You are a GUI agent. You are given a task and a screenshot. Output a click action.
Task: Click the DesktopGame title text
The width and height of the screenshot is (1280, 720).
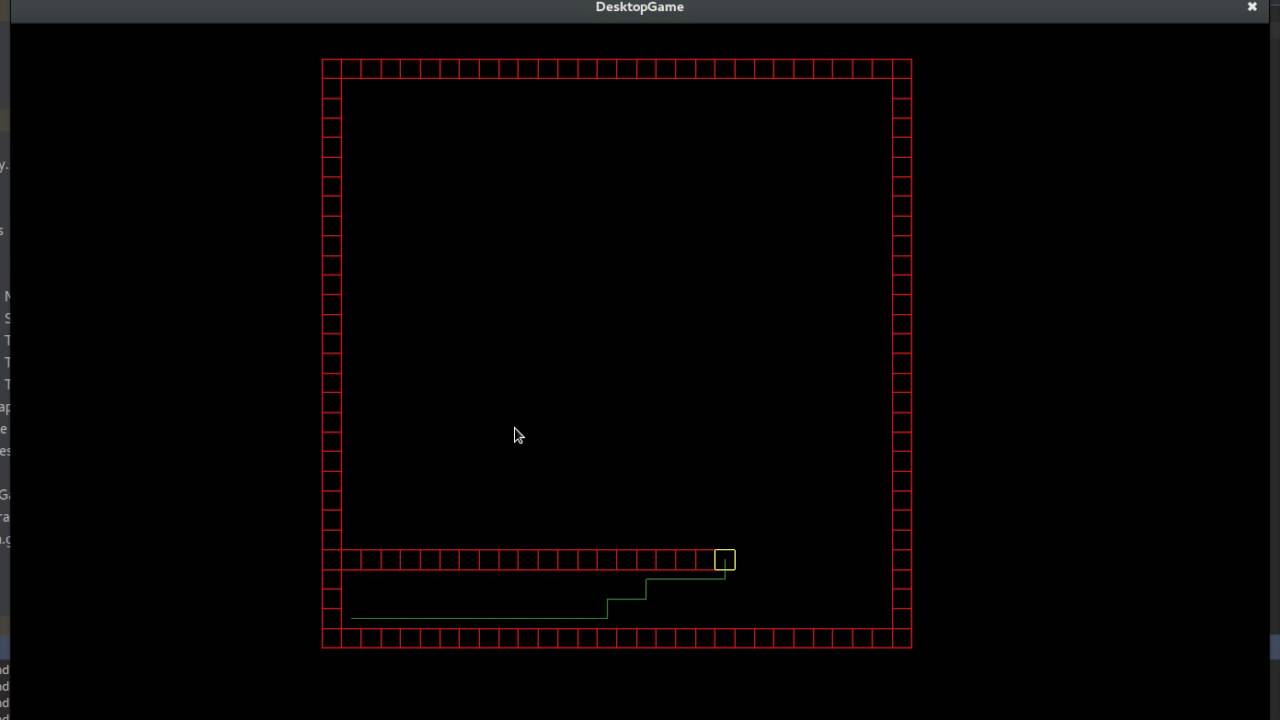pyautogui.click(x=640, y=7)
